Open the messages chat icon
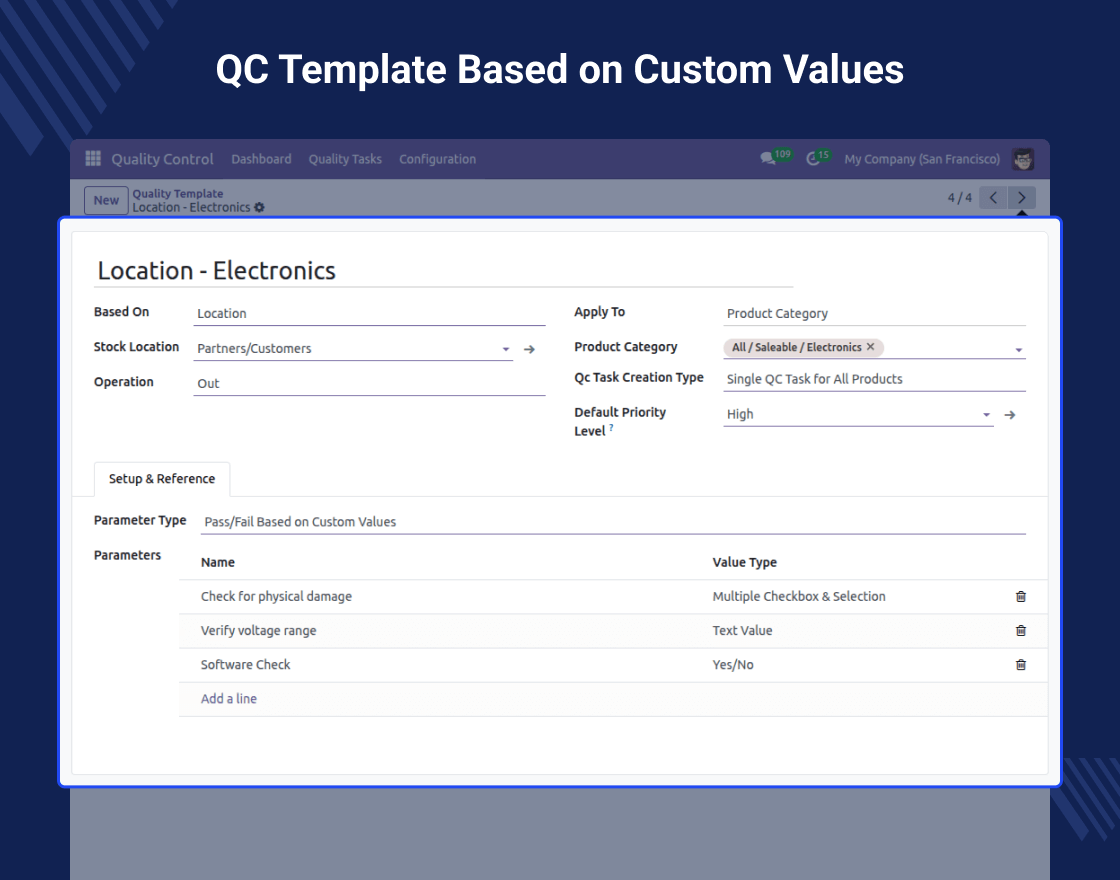 (768, 159)
